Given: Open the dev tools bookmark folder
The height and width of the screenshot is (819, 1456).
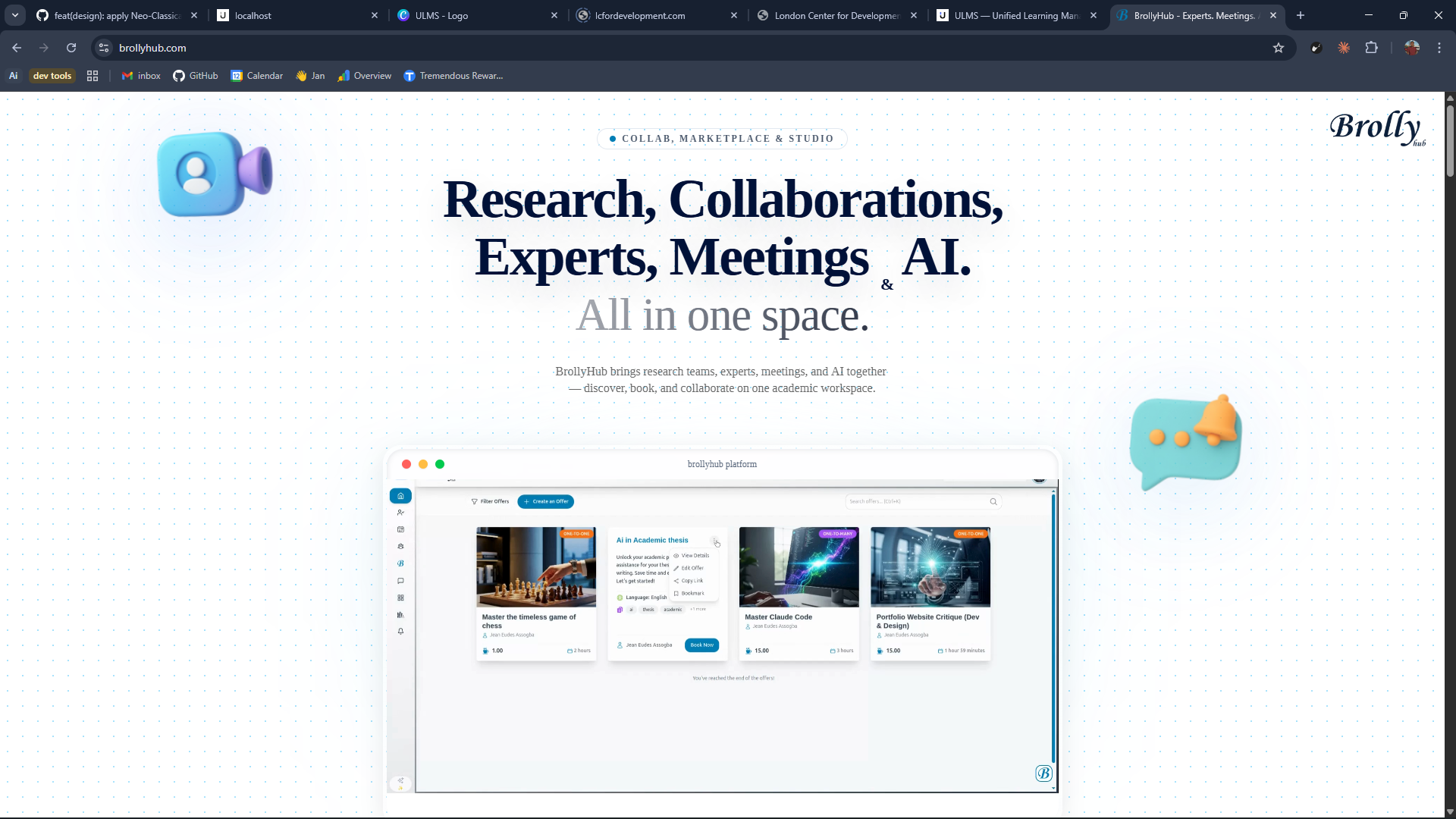Looking at the screenshot, I should point(52,76).
